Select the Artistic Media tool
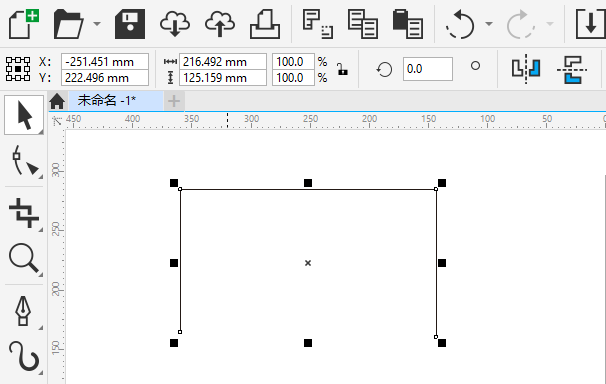Image resolution: width=606 pixels, height=384 pixels. pos(24,356)
